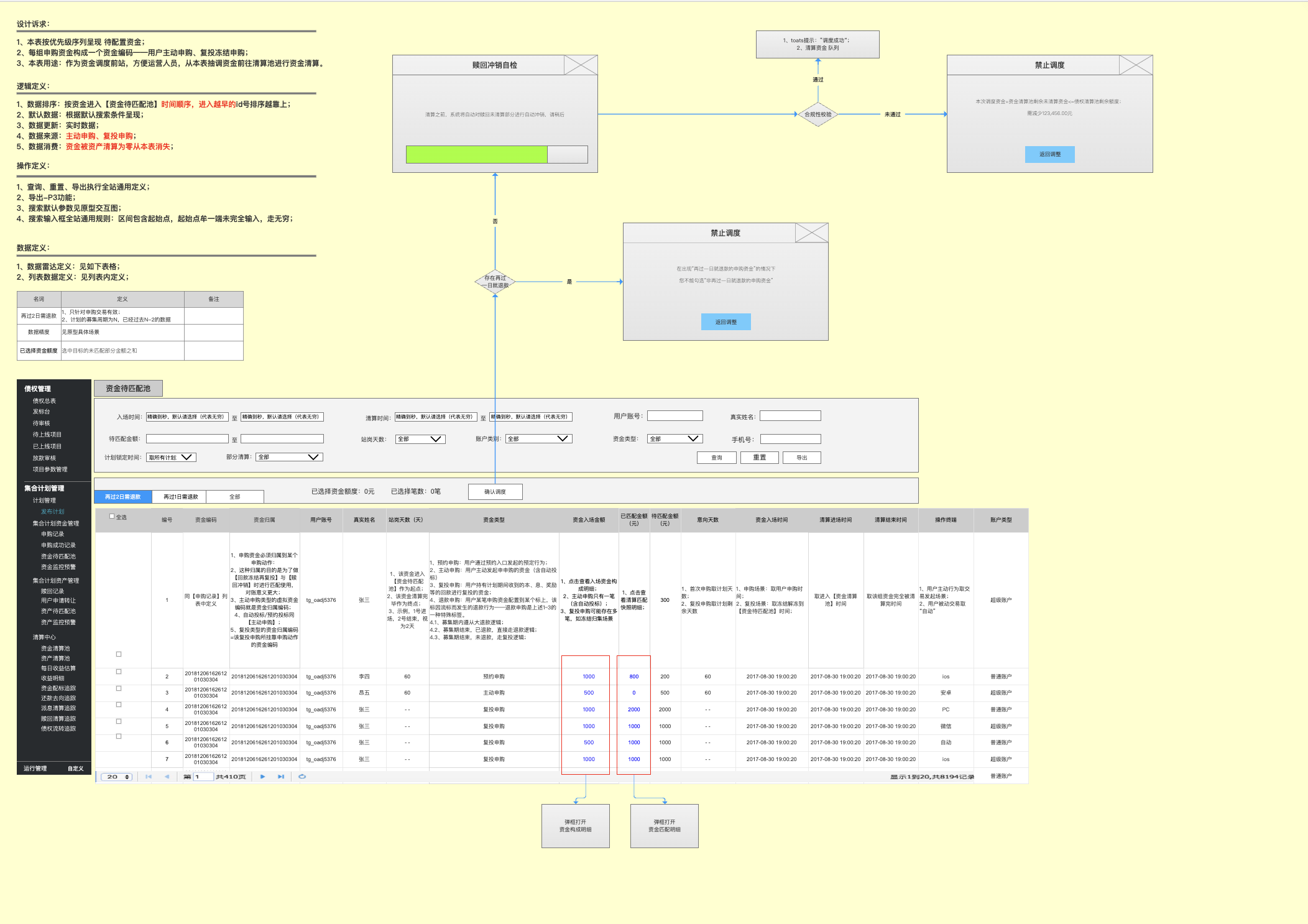The width and height of the screenshot is (1308, 924).
Task: Open the 账户类别 dropdown
Action: tap(538, 439)
